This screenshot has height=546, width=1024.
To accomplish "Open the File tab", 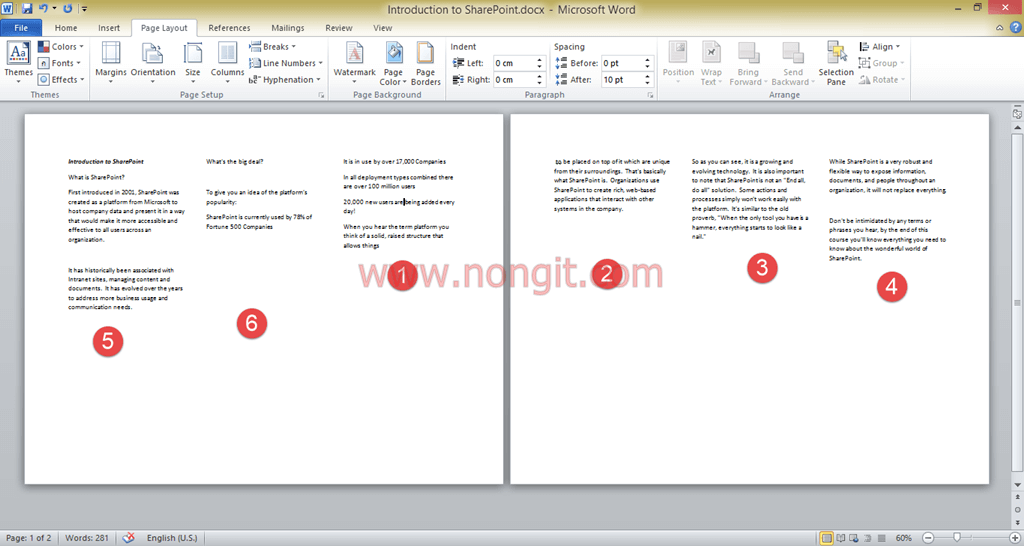I will (x=21, y=27).
